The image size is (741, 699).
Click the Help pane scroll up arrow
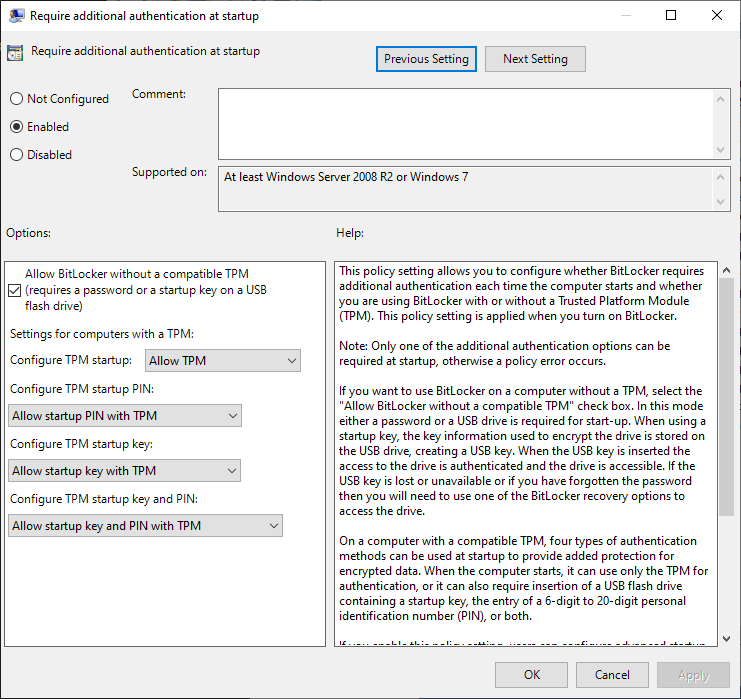[x=726, y=270]
